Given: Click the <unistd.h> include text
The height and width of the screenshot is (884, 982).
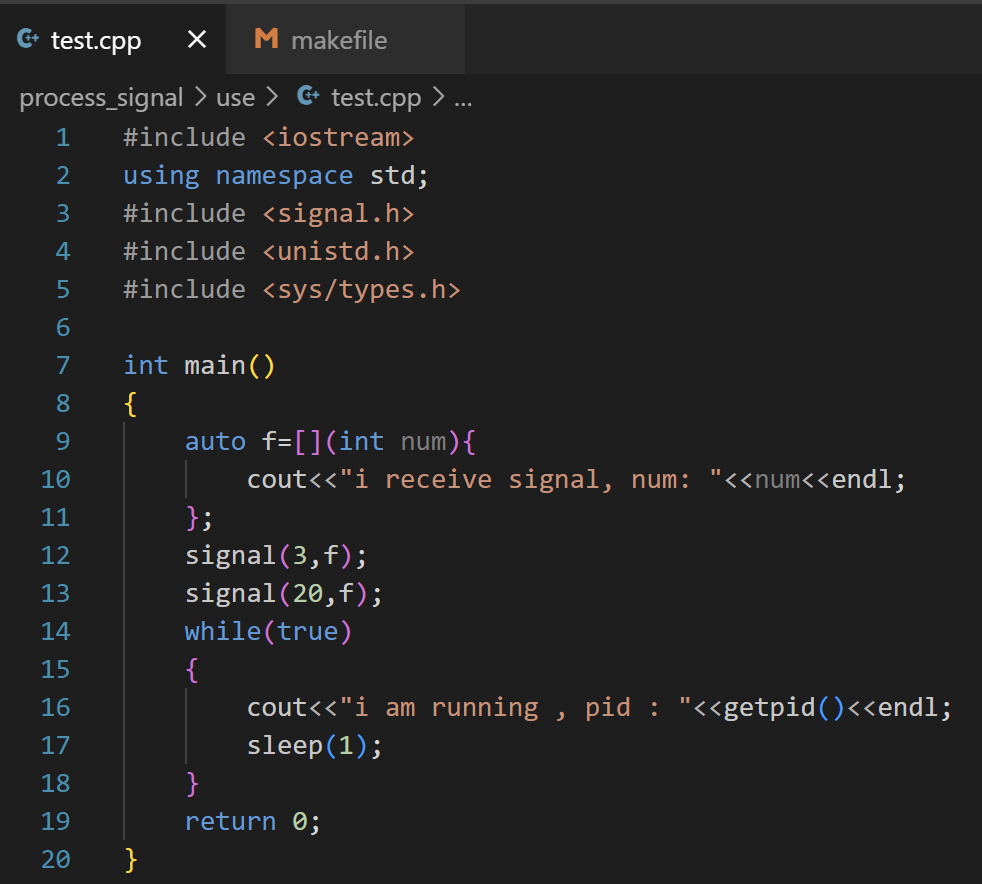Looking at the screenshot, I should (x=338, y=252).
